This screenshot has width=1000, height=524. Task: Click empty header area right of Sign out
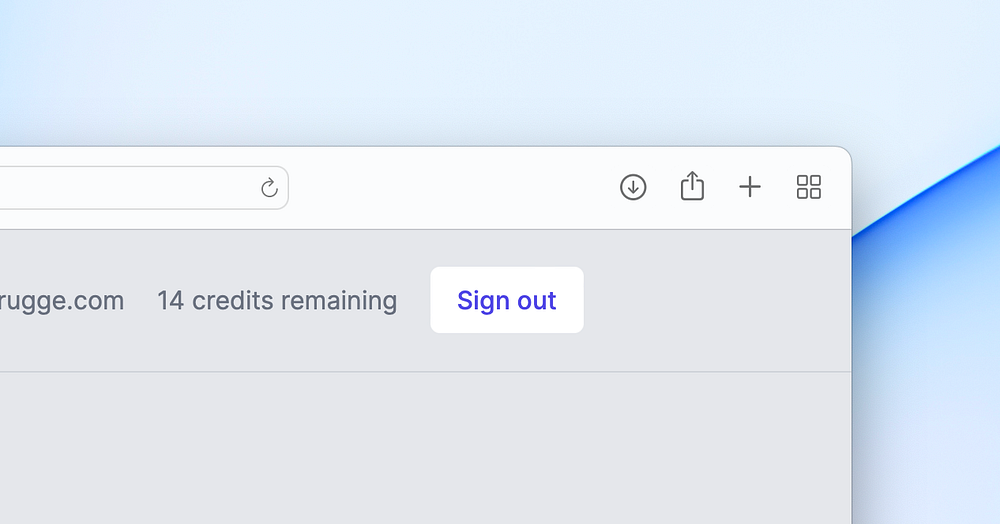(715, 300)
